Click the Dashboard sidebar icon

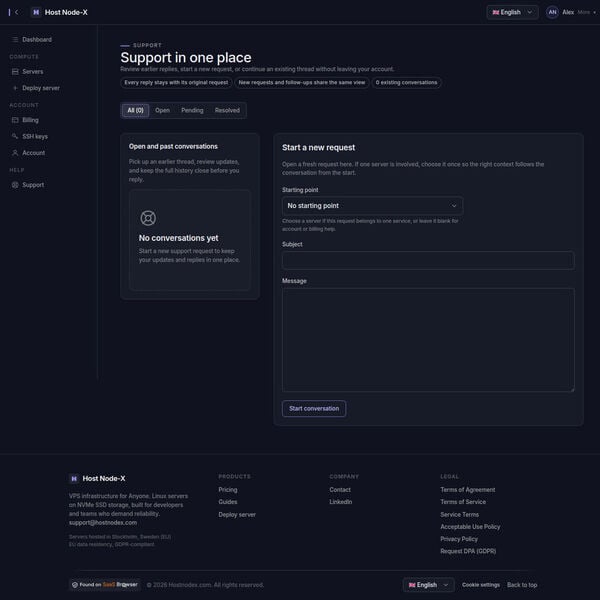[x=15, y=39]
